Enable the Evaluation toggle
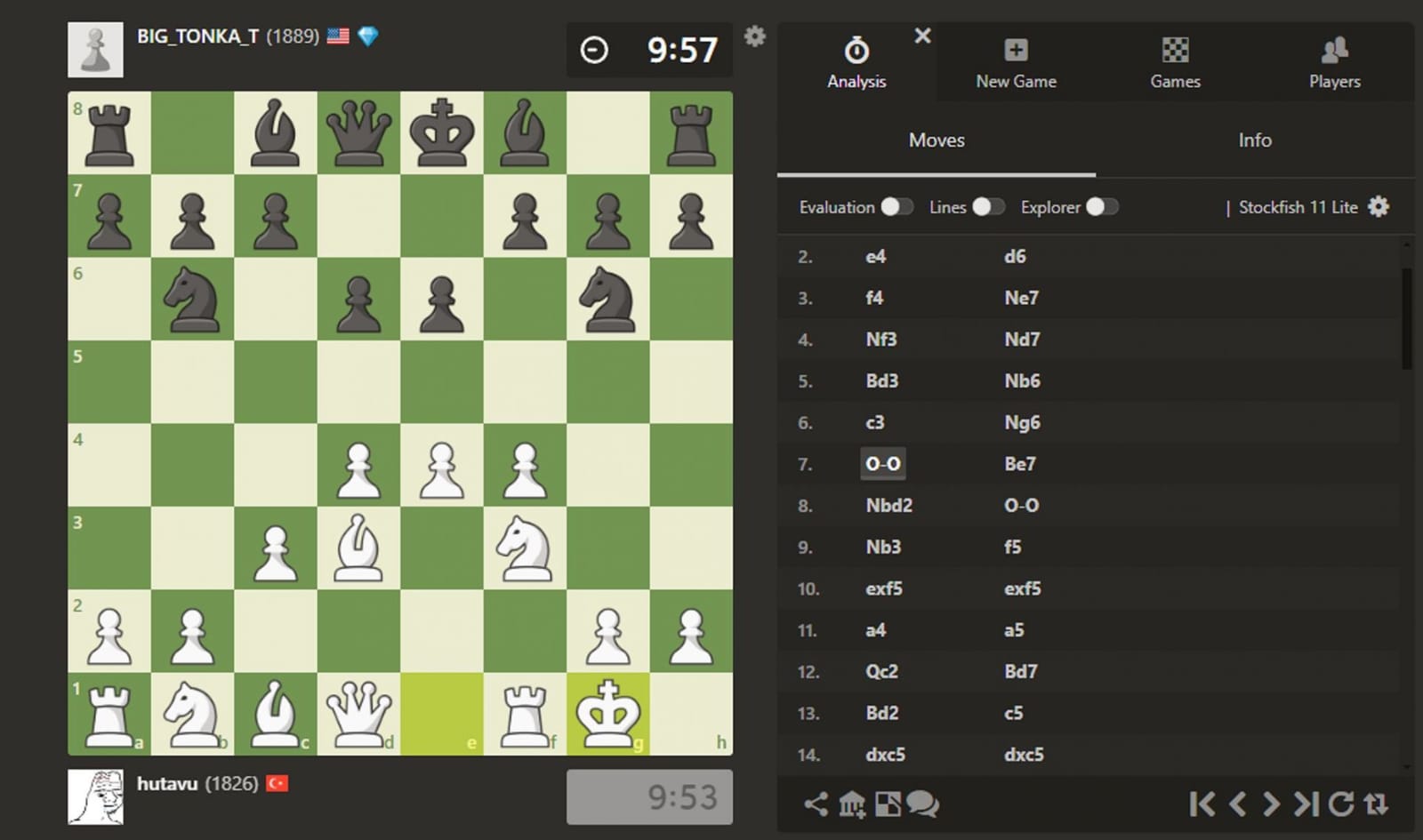The height and width of the screenshot is (840, 1423). (x=896, y=206)
